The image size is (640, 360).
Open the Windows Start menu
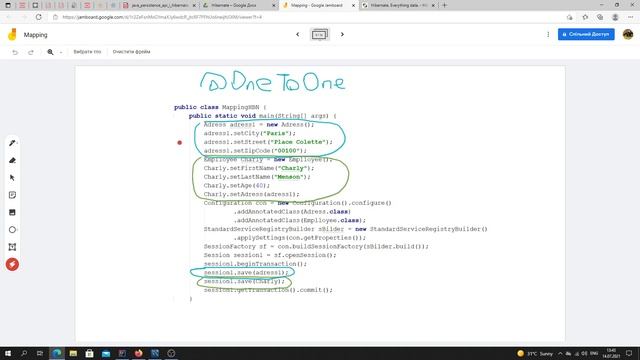coord(7,353)
